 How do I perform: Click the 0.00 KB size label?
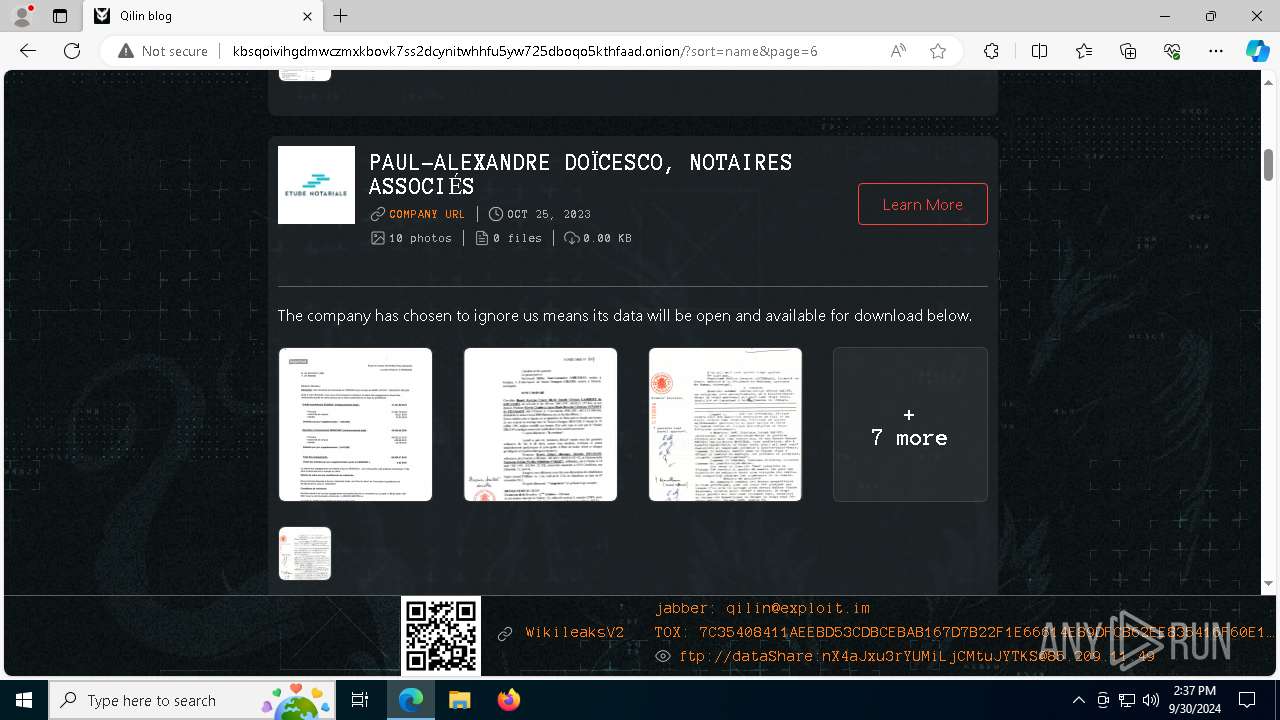pos(607,238)
